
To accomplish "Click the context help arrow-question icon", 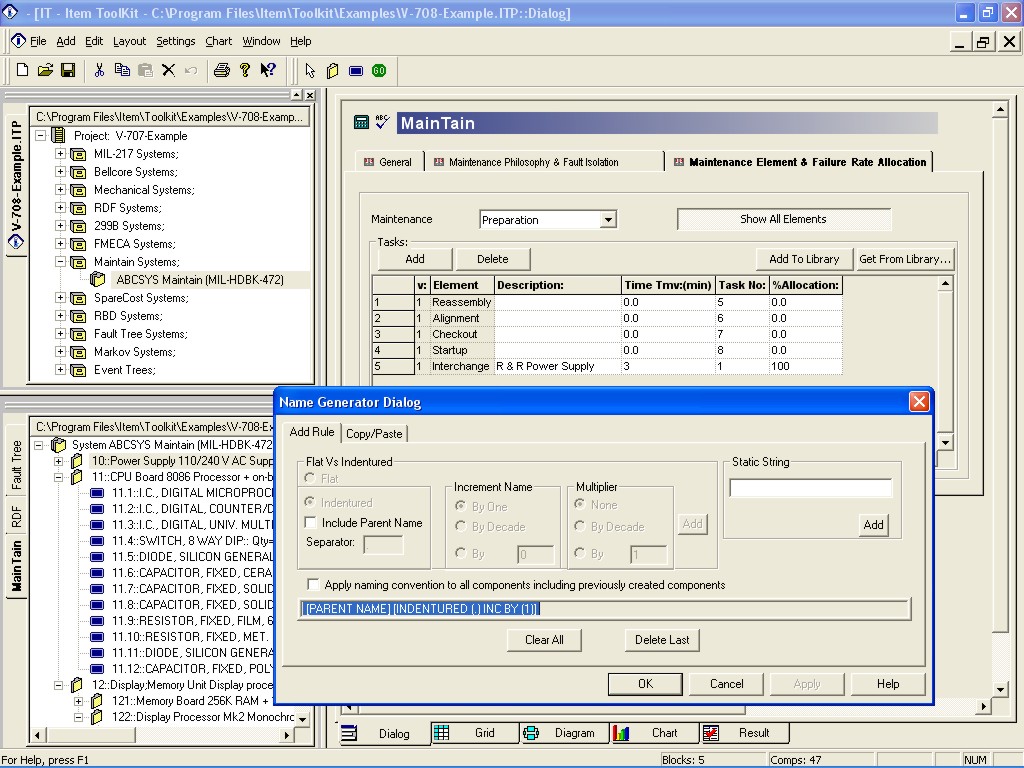I will pyautogui.click(x=268, y=70).
